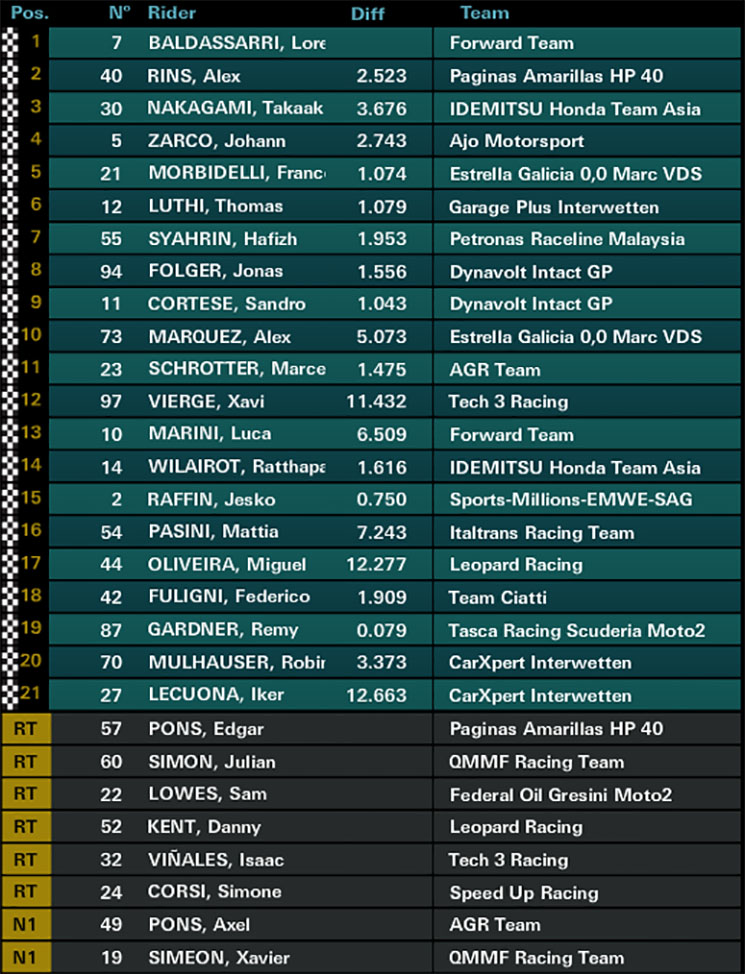Click the Team column header
Screen dimensions: 745x974
(x=485, y=12)
